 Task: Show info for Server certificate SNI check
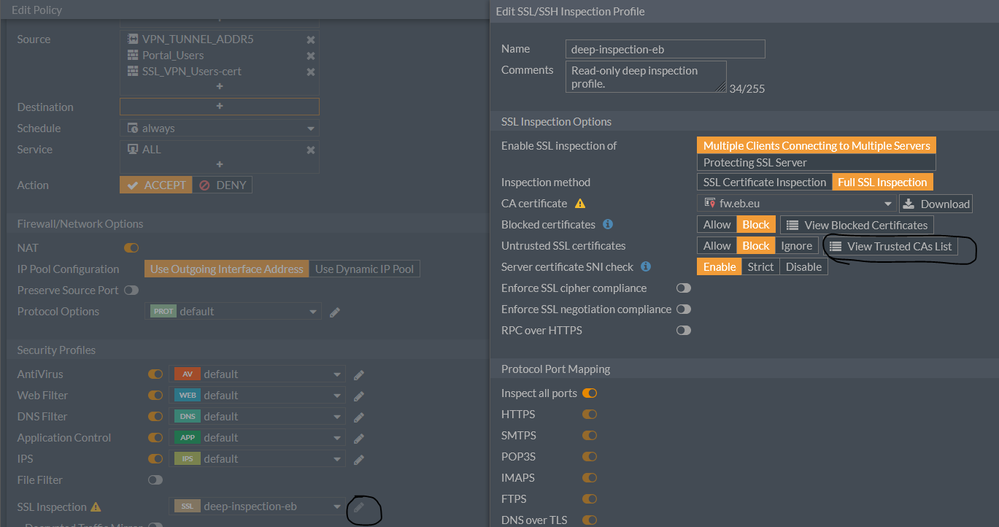click(x=646, y=267)
